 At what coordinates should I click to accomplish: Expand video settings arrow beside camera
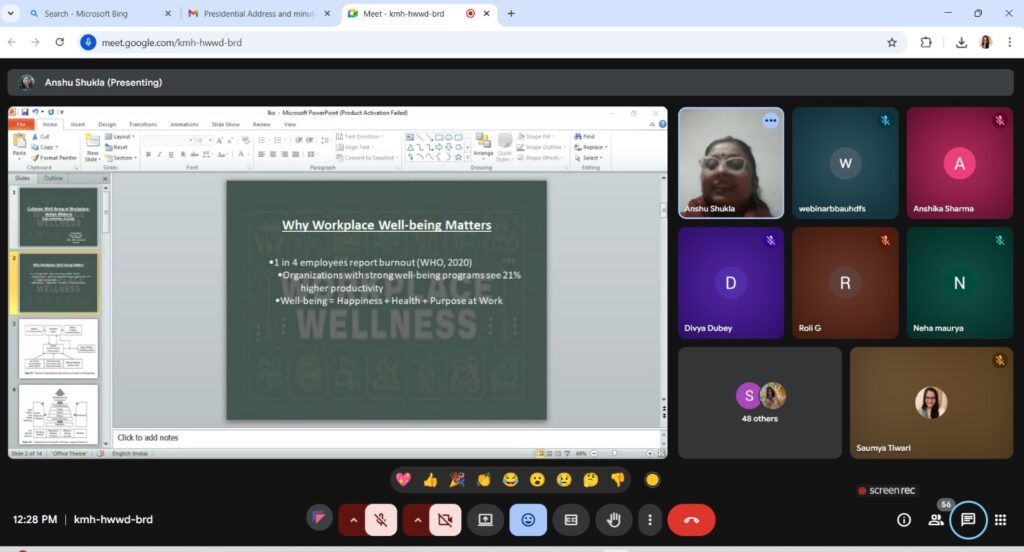click(416, 520)
